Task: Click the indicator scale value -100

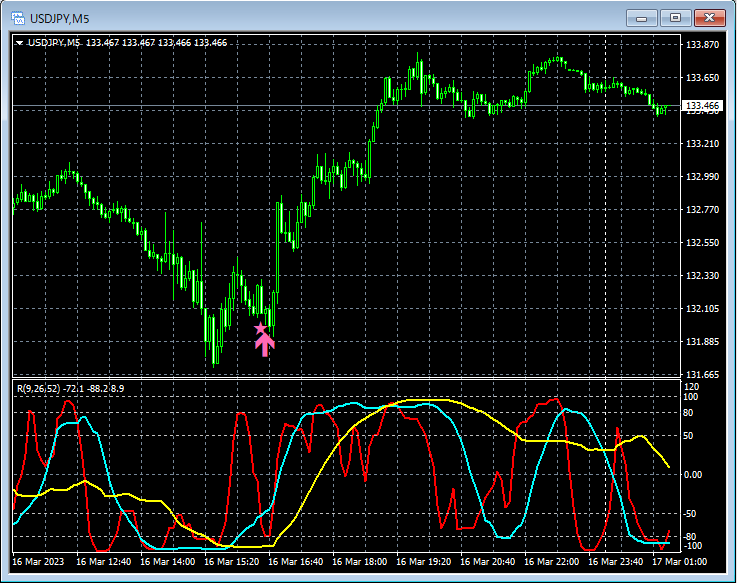Action: click(692, 546)
